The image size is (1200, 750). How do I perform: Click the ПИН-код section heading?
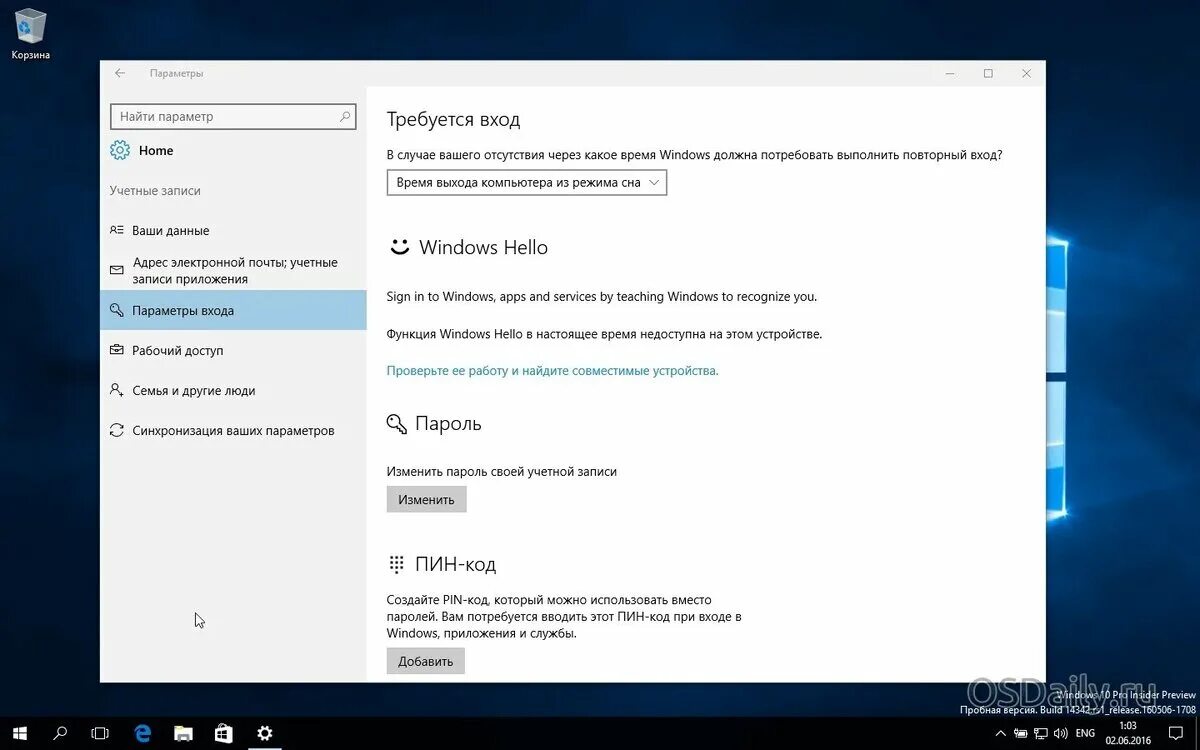click(456, 564)
